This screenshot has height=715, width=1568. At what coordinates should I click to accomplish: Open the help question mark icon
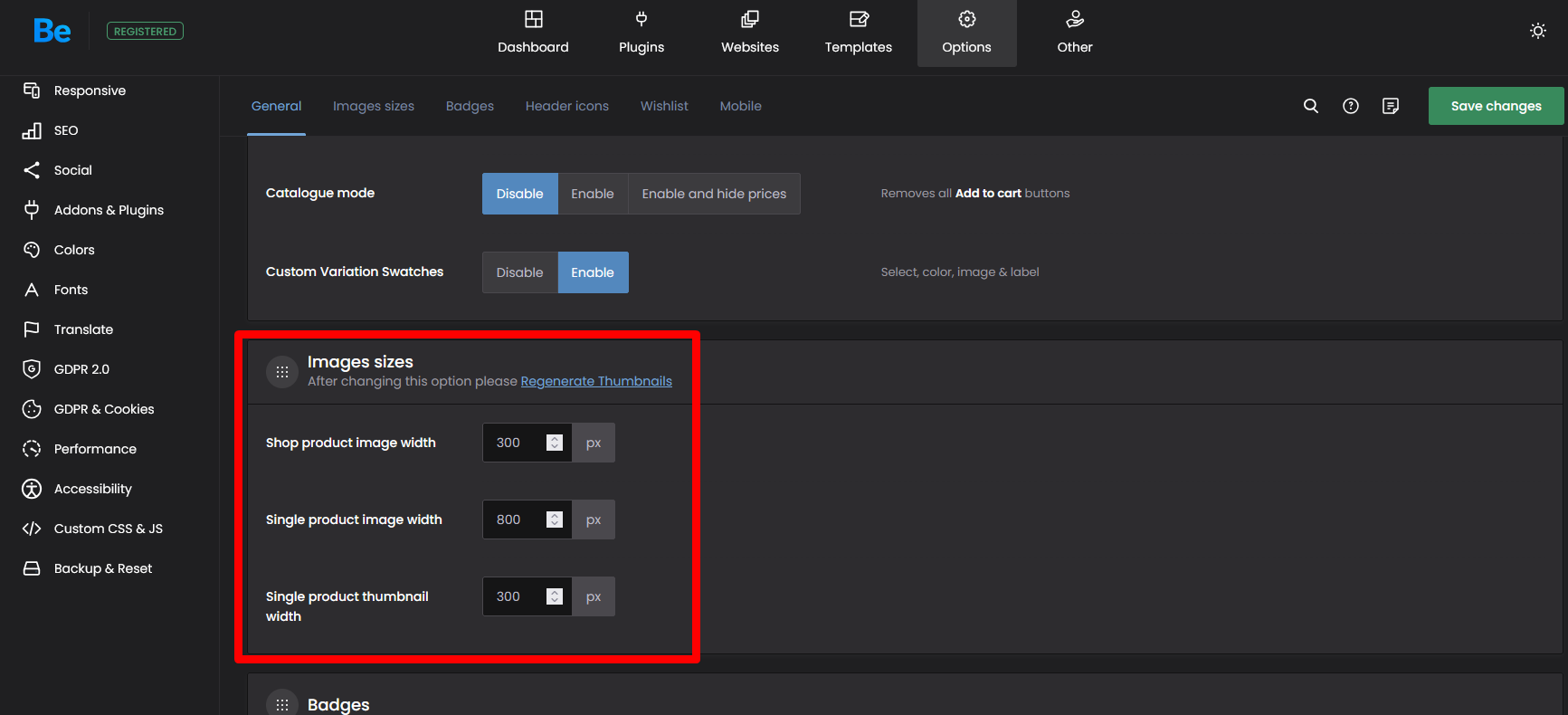(1350, 106)
